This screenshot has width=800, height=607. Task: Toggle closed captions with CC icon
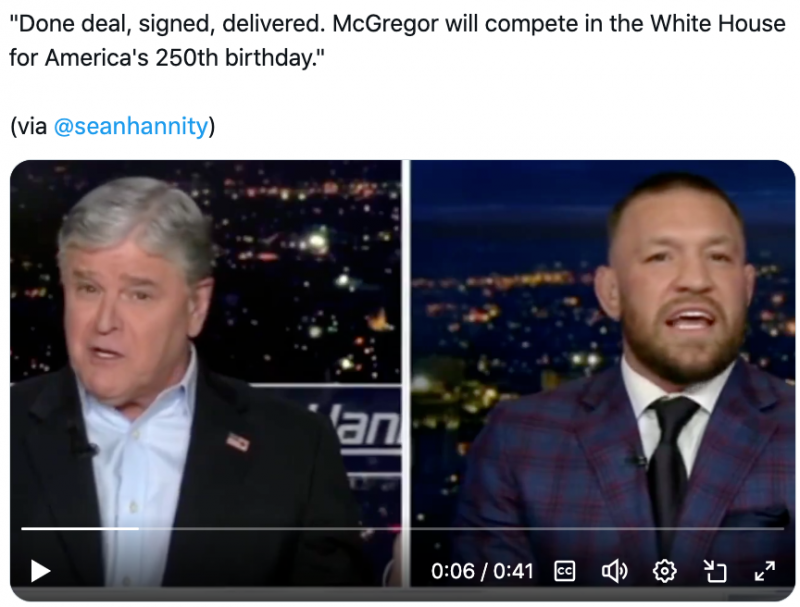(x=565, y=571)
